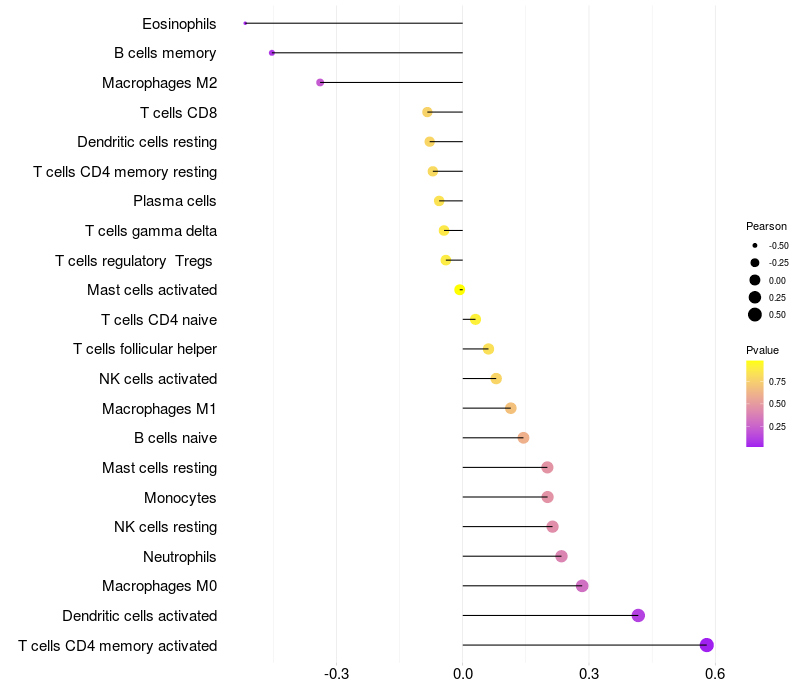Click the "Plasma cells" axis label
This screenshot has height=700, width=800.
coord(175,201)
